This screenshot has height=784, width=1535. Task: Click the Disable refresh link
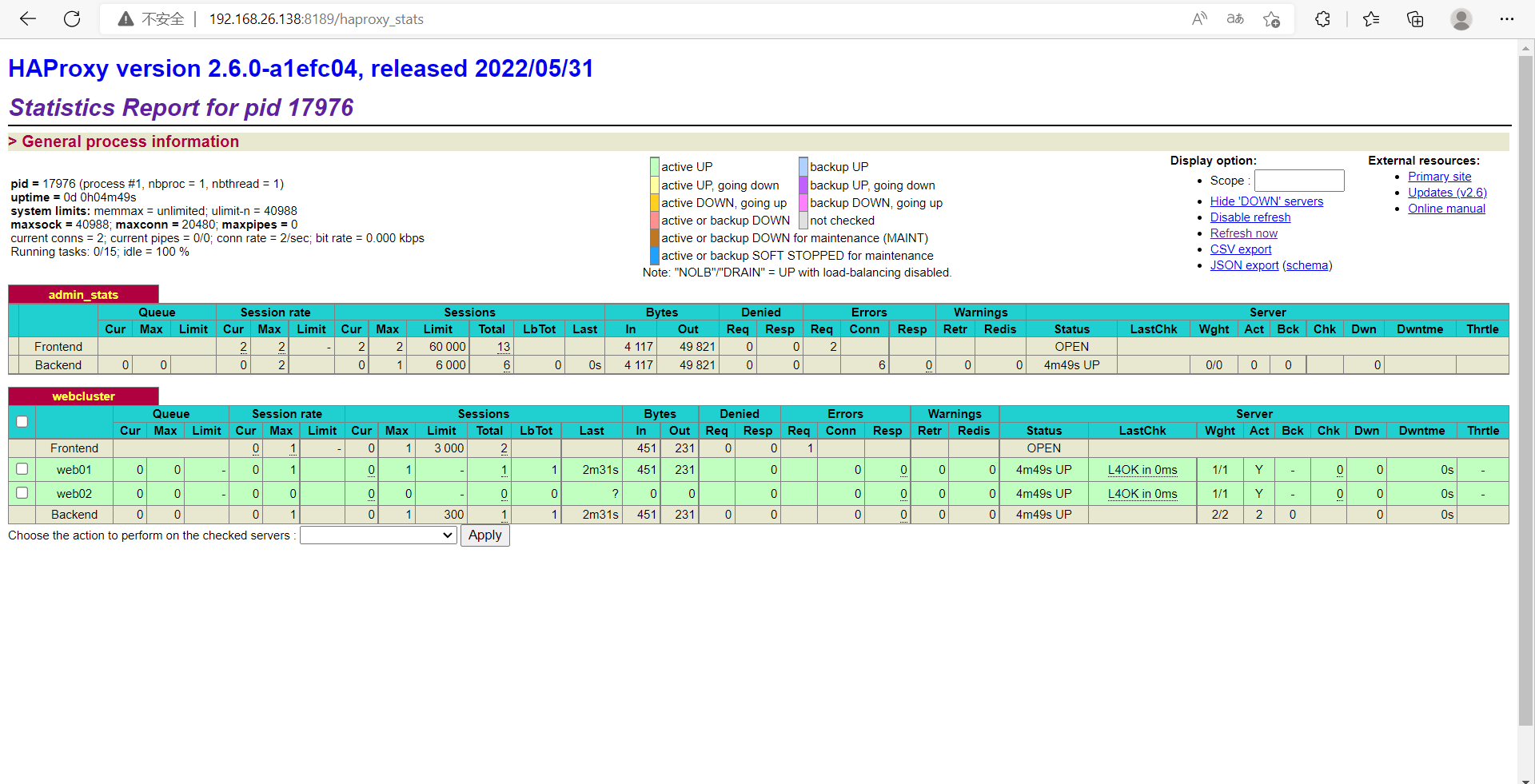[1250, 217]
